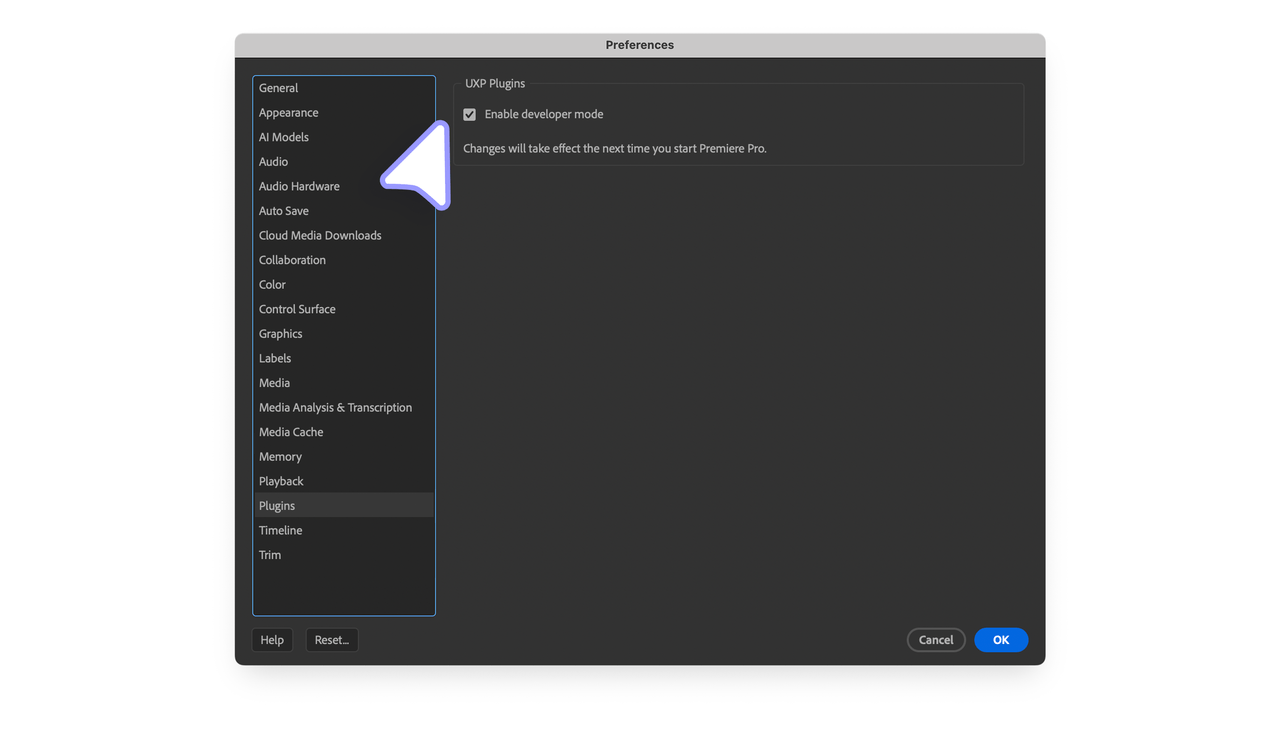Open the Collaboration preferences section

[x=291, y=259]
